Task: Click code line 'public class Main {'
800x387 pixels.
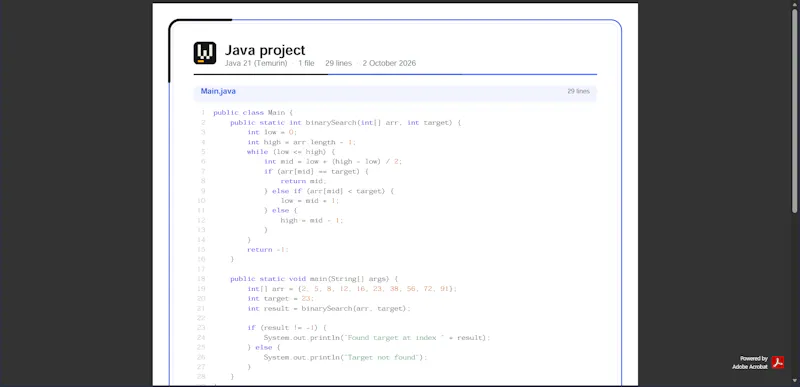Action: [253, 113]
